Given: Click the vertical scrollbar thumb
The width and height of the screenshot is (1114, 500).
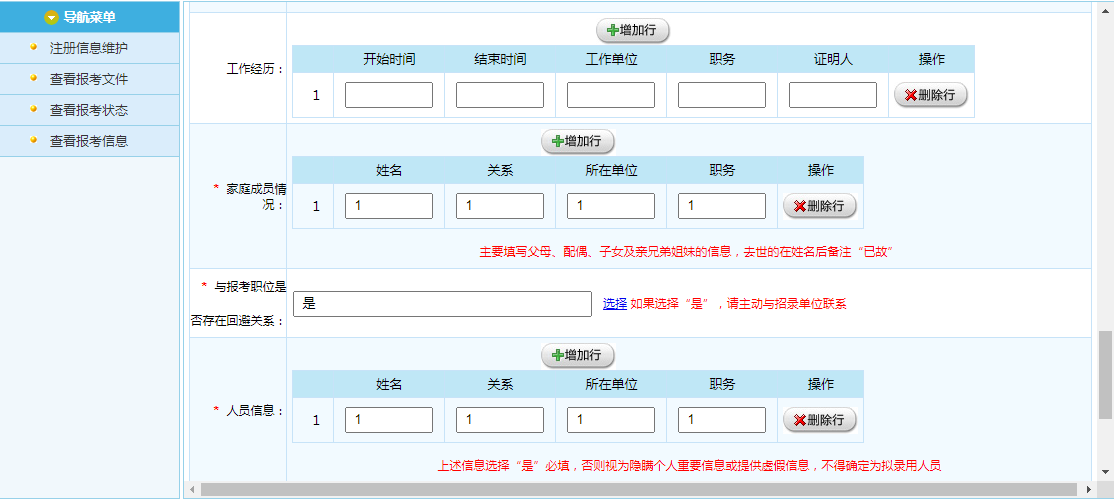Looking at the screenshot, I should pyautogui.click(x=1105, y=375).
